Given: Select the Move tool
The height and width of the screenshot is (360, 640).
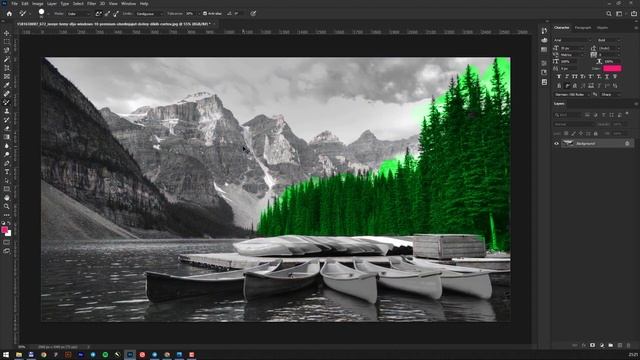Looking at the screenshot, I should point(7,33).
